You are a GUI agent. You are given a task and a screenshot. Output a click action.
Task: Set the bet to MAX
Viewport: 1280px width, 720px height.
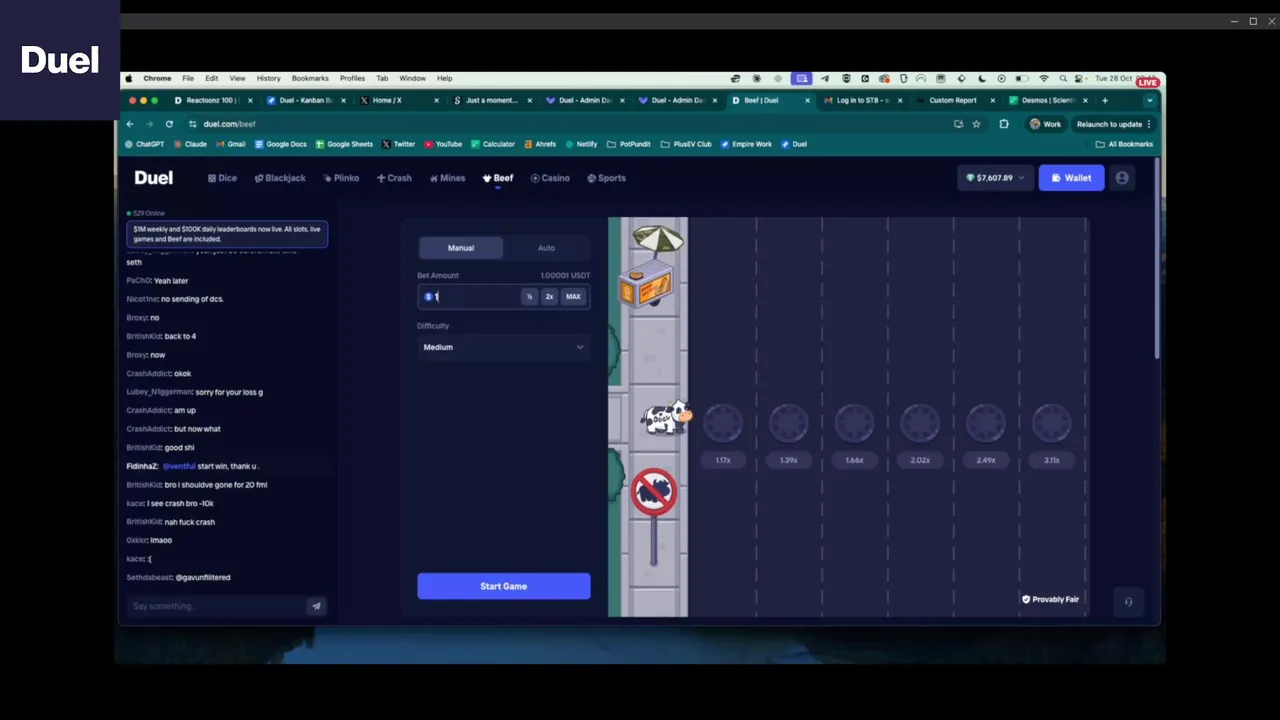click(573, 296)
